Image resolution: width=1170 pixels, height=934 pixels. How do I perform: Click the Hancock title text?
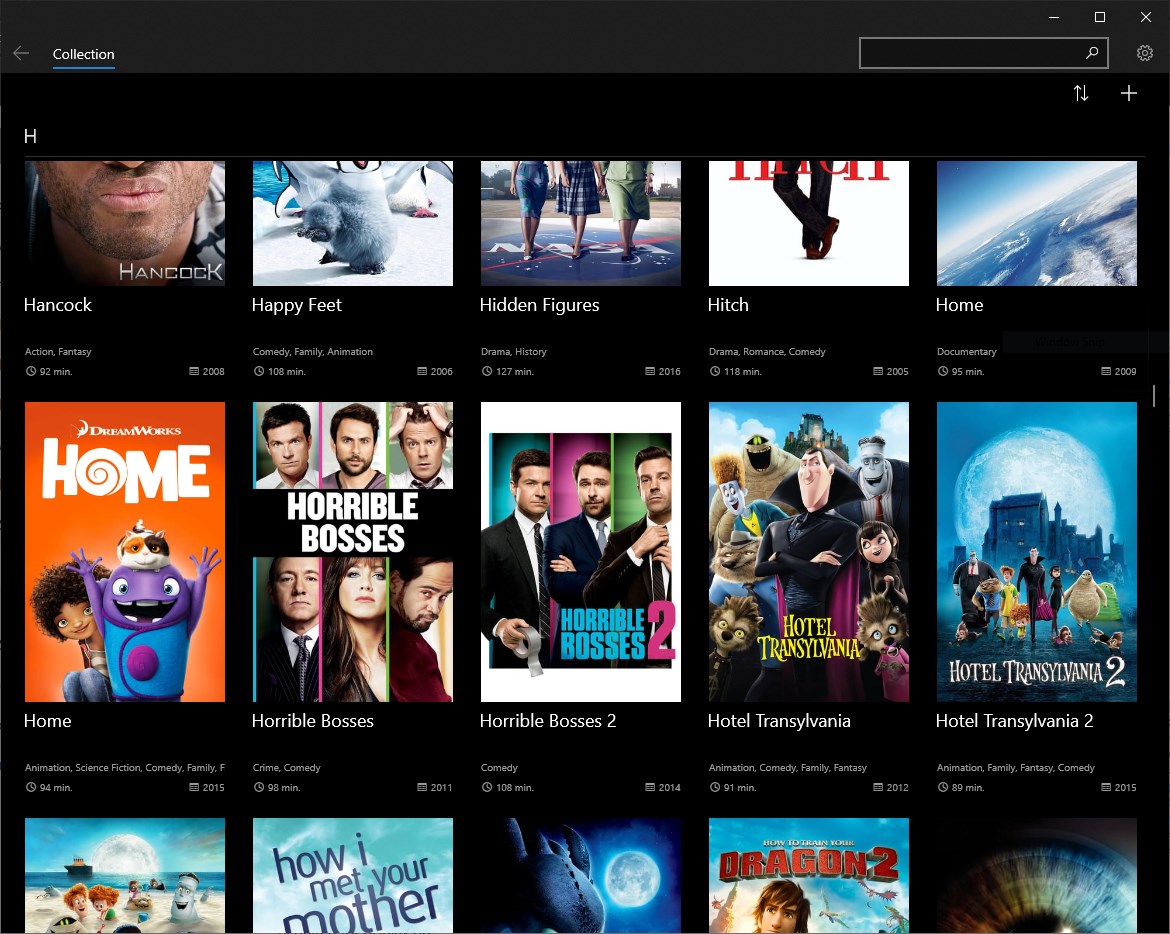coord(57,305)
